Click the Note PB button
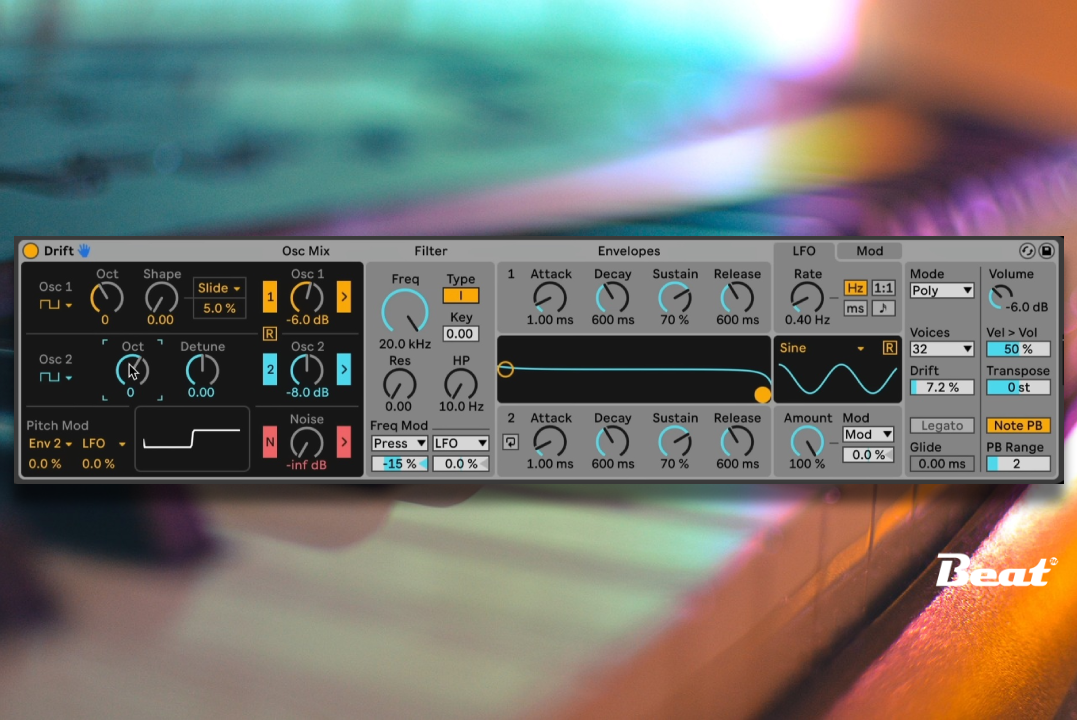 1018,426
